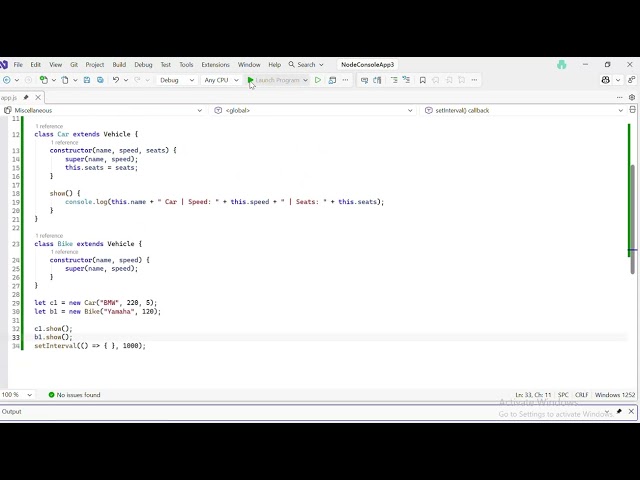Close the app.js tab
Screen dimensions: 640x480
point(38,97)
